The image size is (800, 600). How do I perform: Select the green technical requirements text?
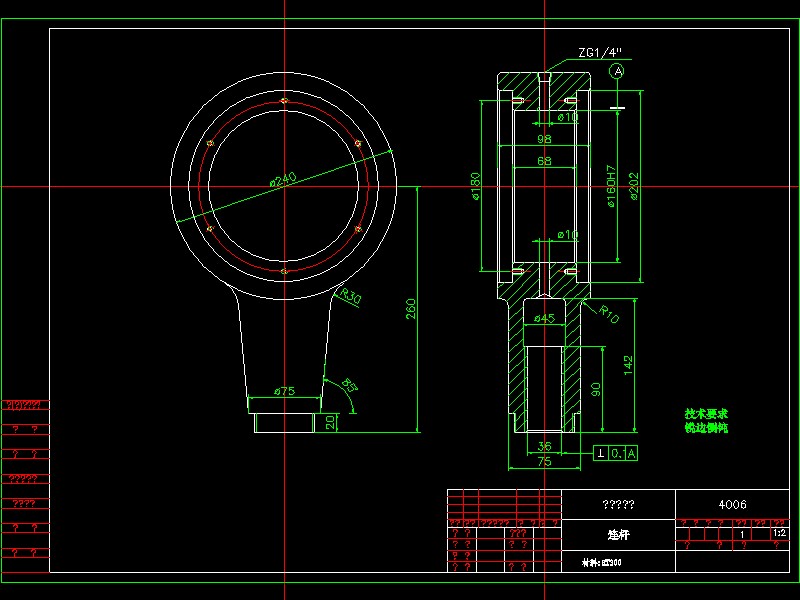click(706, 421)
